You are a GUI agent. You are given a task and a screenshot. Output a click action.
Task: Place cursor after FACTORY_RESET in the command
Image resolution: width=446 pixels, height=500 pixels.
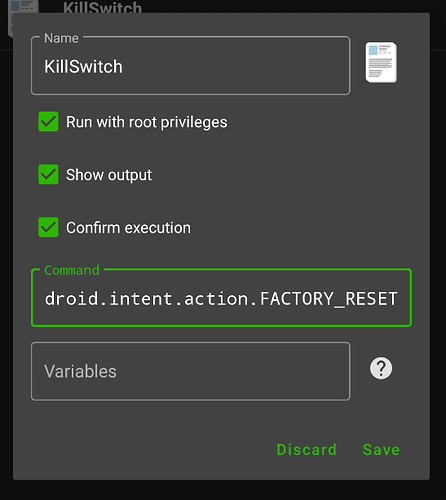coord(400,298)
